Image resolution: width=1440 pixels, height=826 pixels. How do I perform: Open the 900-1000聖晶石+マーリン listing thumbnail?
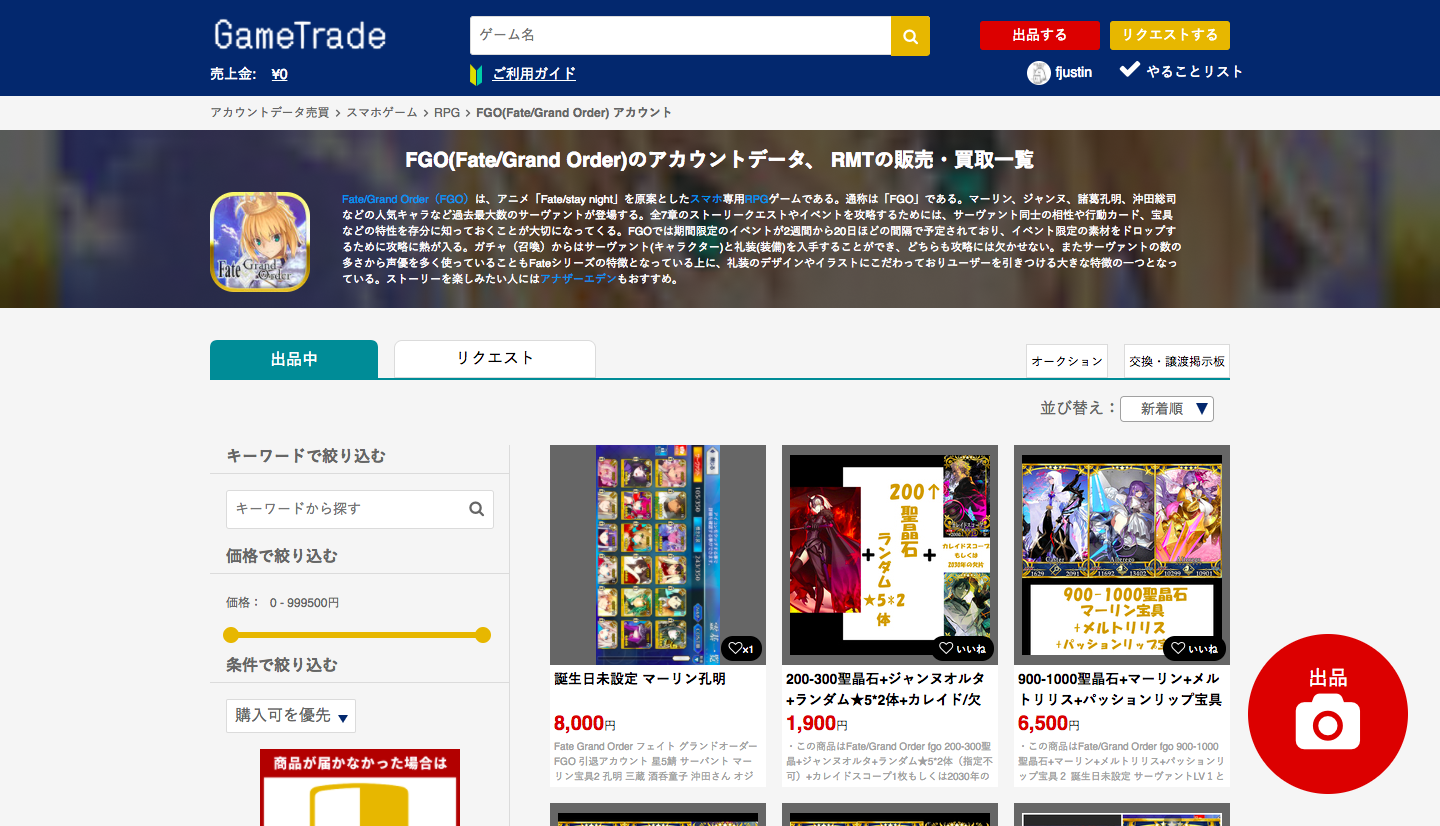pyautogui.click(x=1122, y=555)
